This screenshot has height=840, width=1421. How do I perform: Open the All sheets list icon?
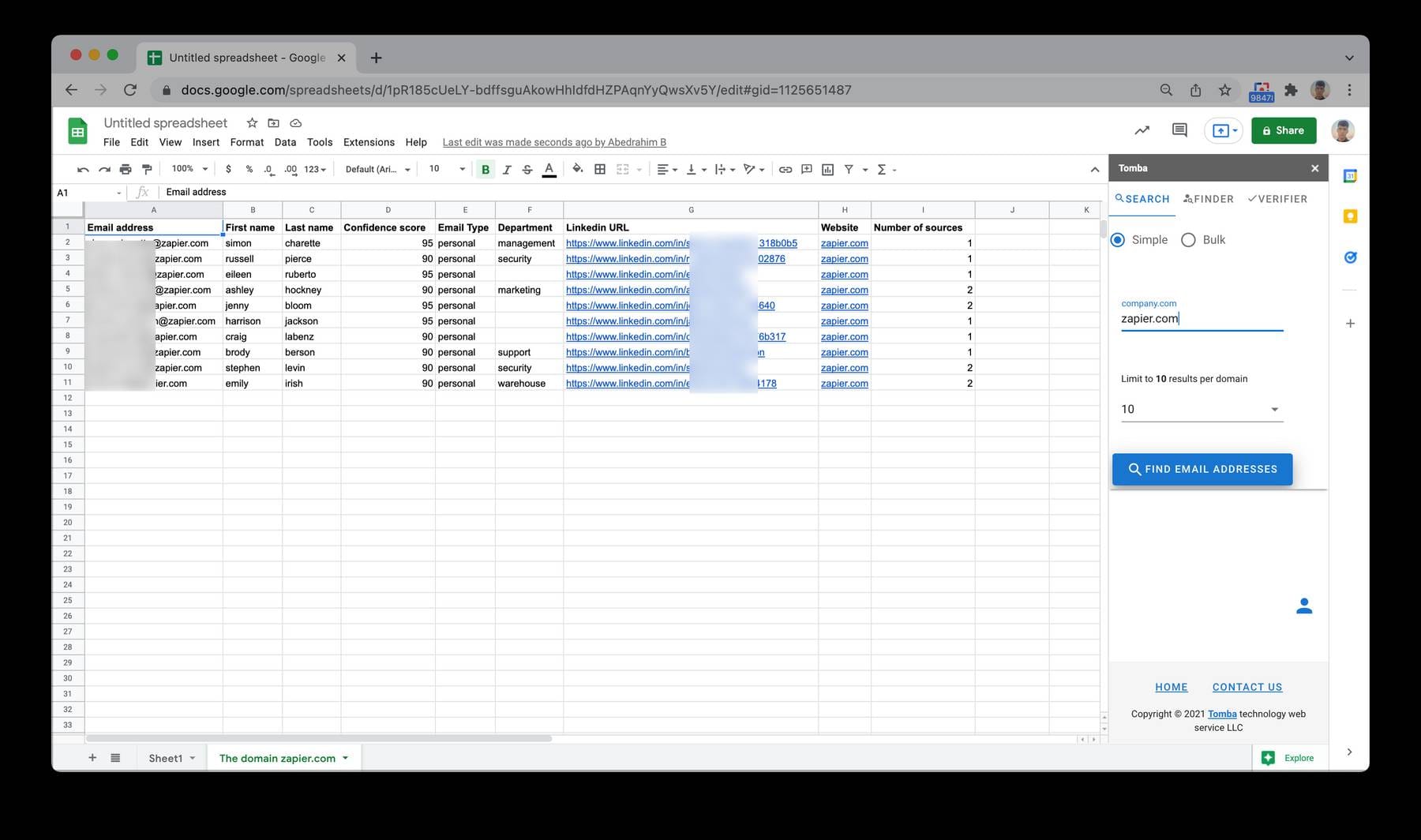[x=115, y=758]
